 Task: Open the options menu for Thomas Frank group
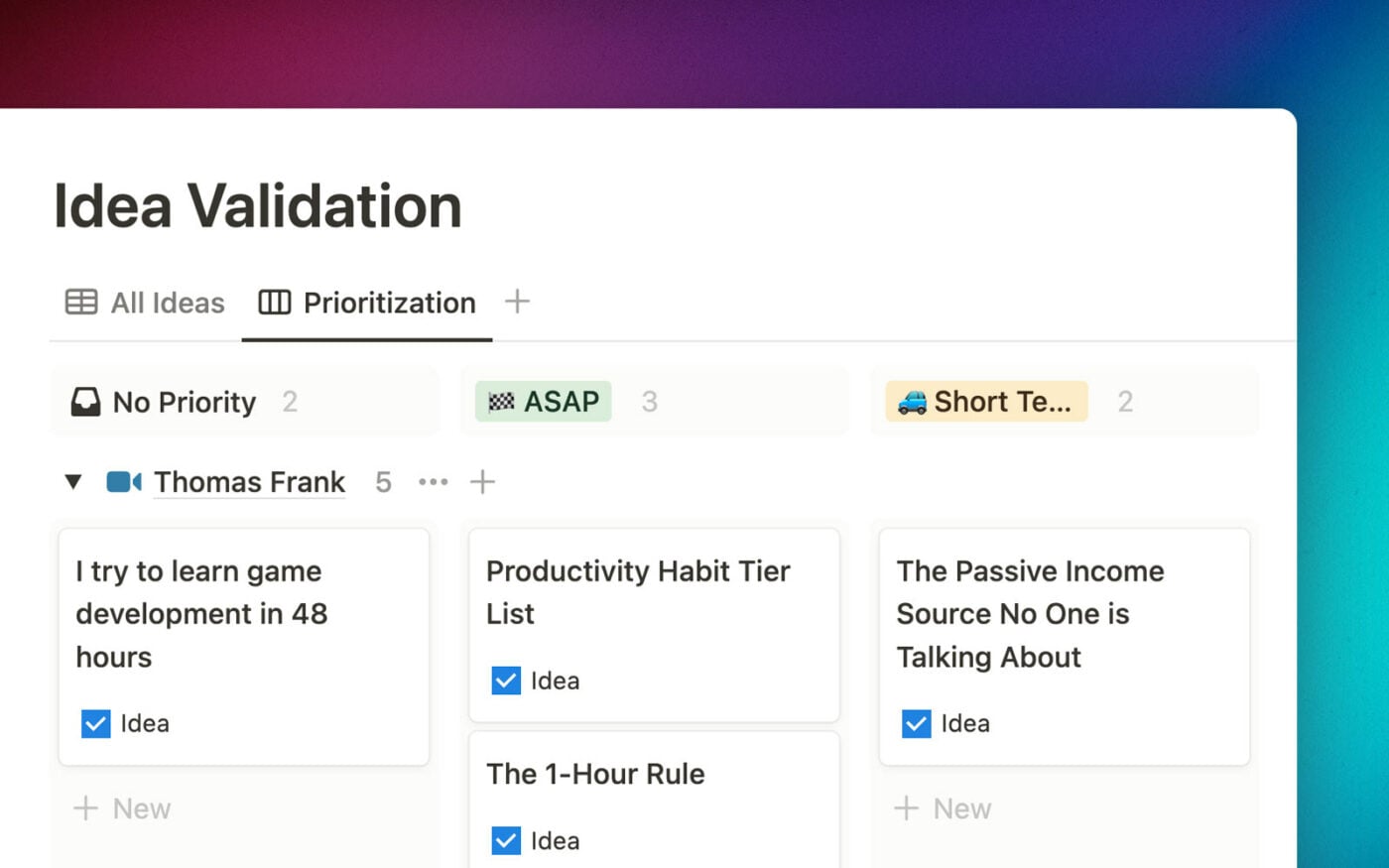point(433,482)
